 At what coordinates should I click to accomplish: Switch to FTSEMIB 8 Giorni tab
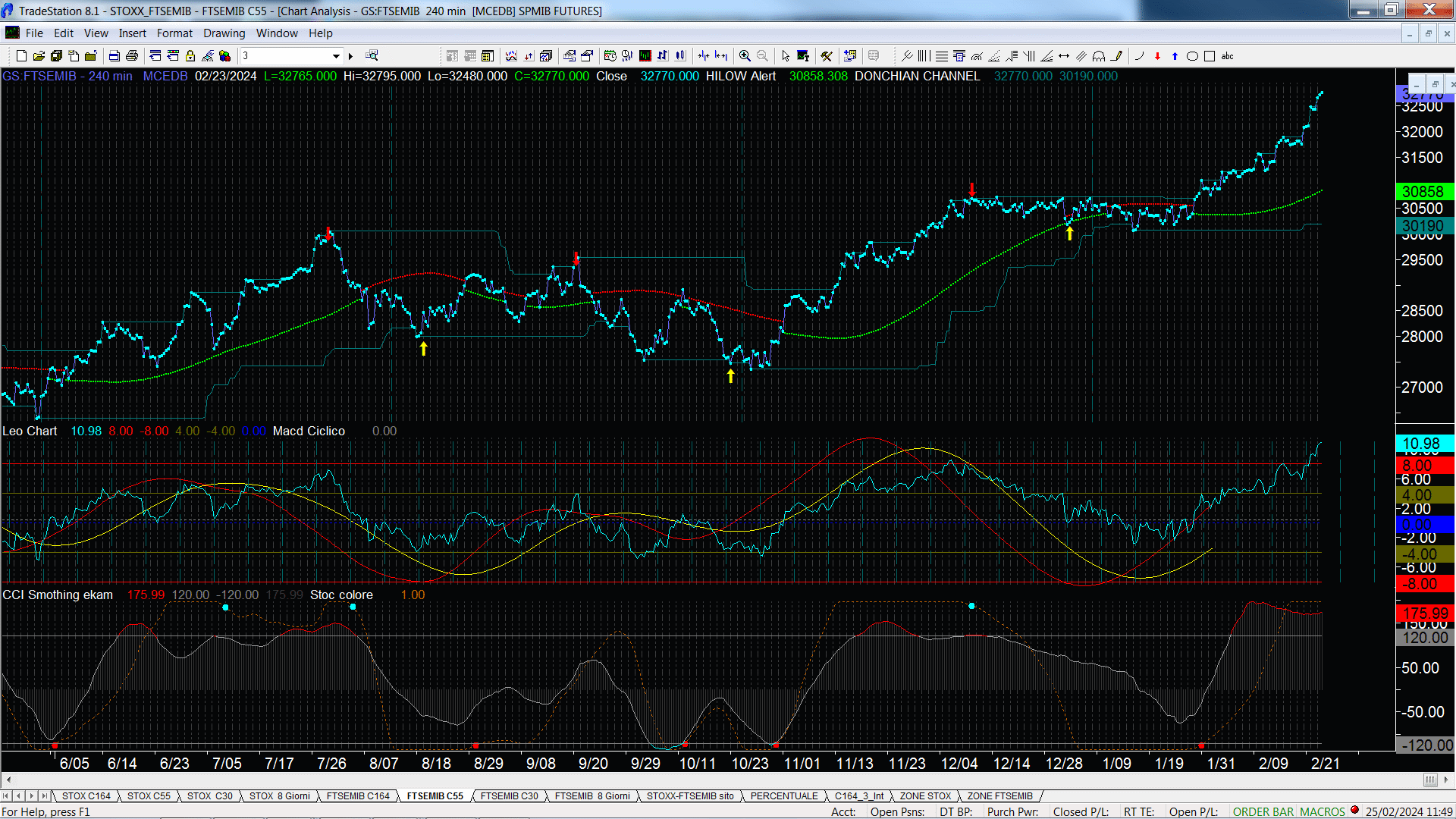click(x=592, y=795)
